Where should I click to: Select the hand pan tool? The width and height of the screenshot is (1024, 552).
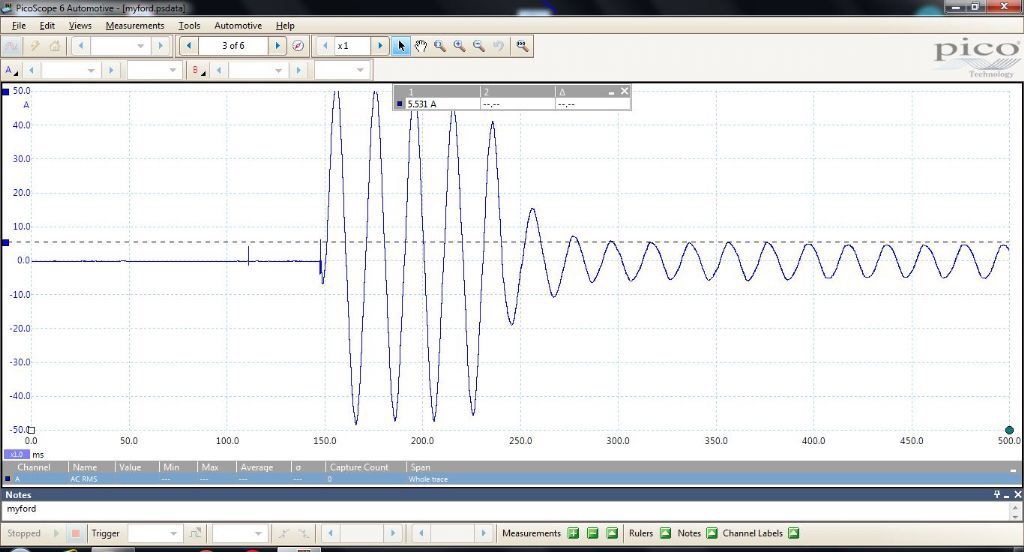[x=421, y=46]
